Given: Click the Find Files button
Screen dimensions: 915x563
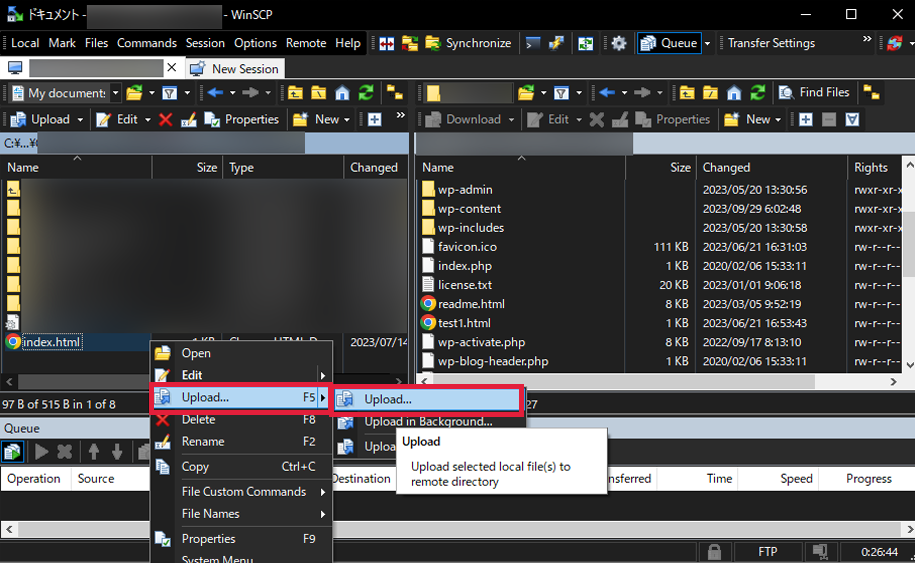Looking at the screenshot, I should coord(815,92).
